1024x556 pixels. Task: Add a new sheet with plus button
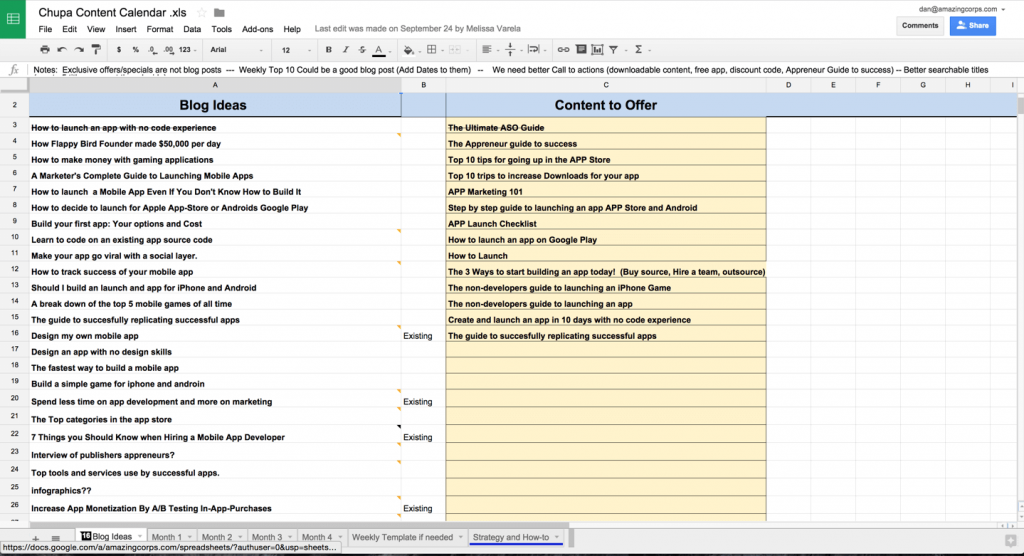point(36,538)
